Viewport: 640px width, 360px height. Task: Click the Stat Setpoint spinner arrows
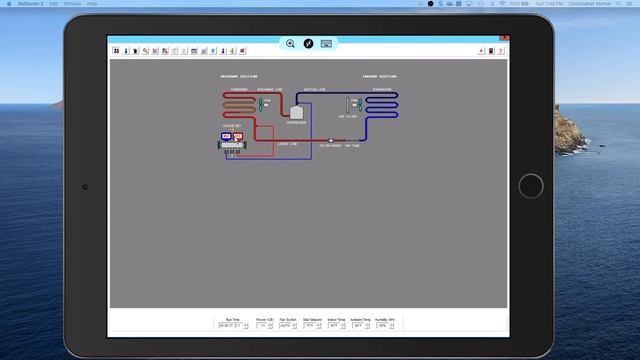[319, 326]
